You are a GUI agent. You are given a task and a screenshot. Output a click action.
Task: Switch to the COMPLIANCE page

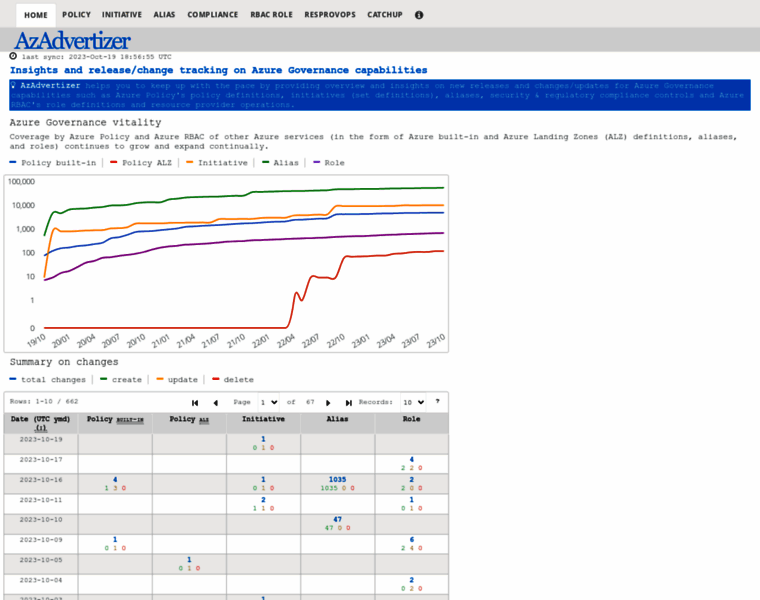tap(213, 15)
